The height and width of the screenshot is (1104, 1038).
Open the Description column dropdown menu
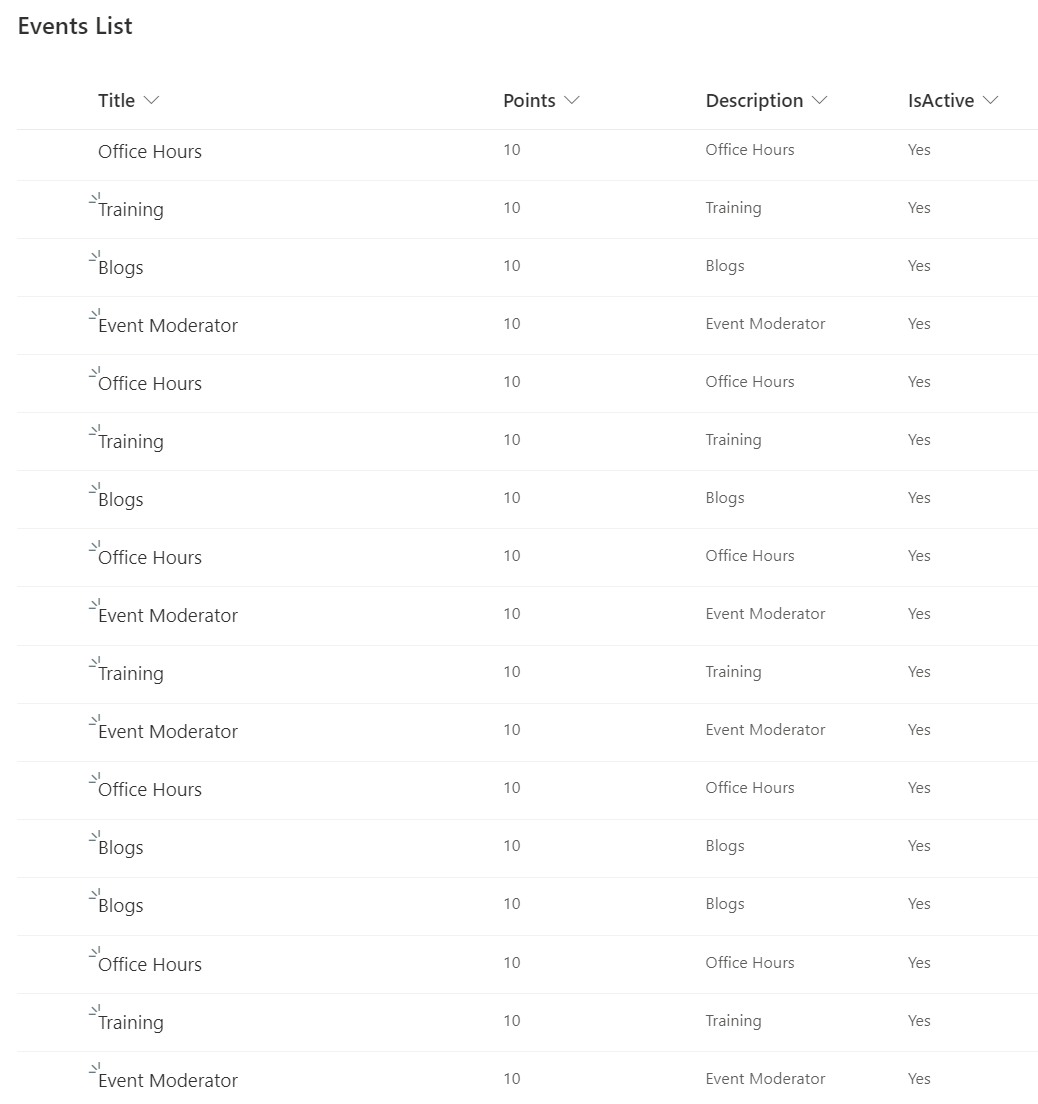coord(820,100)
